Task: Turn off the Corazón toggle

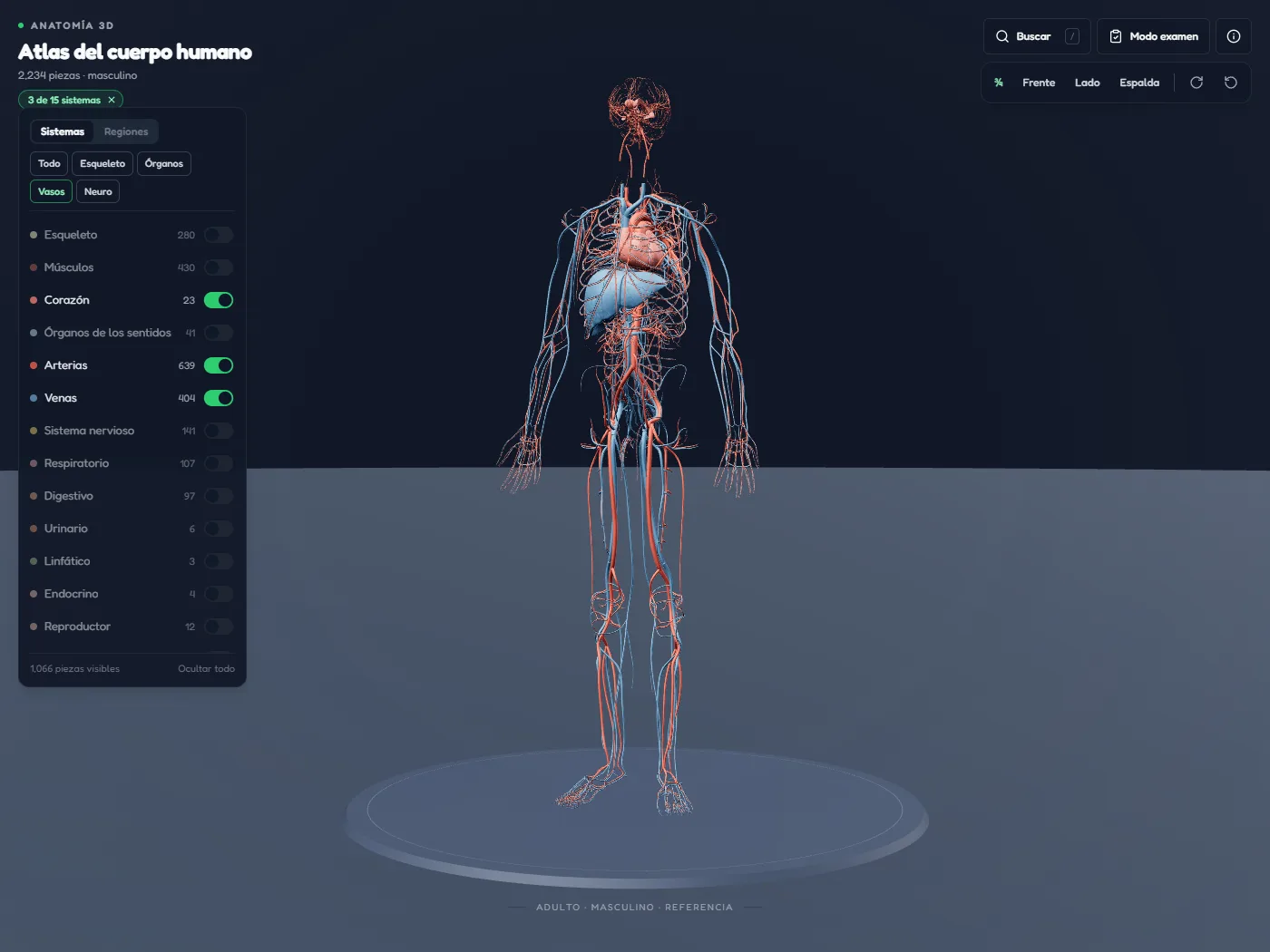Action: coord(219,300)
